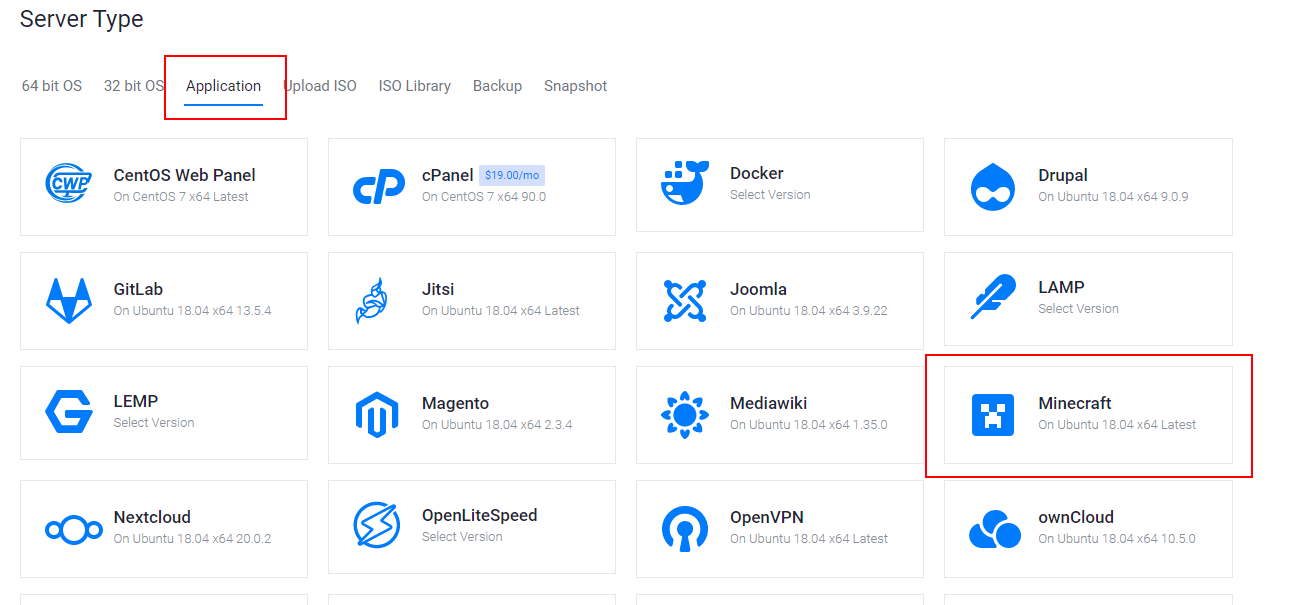Choose the Jitsi icon
The image size is (1309, 605).
[371, 301]
